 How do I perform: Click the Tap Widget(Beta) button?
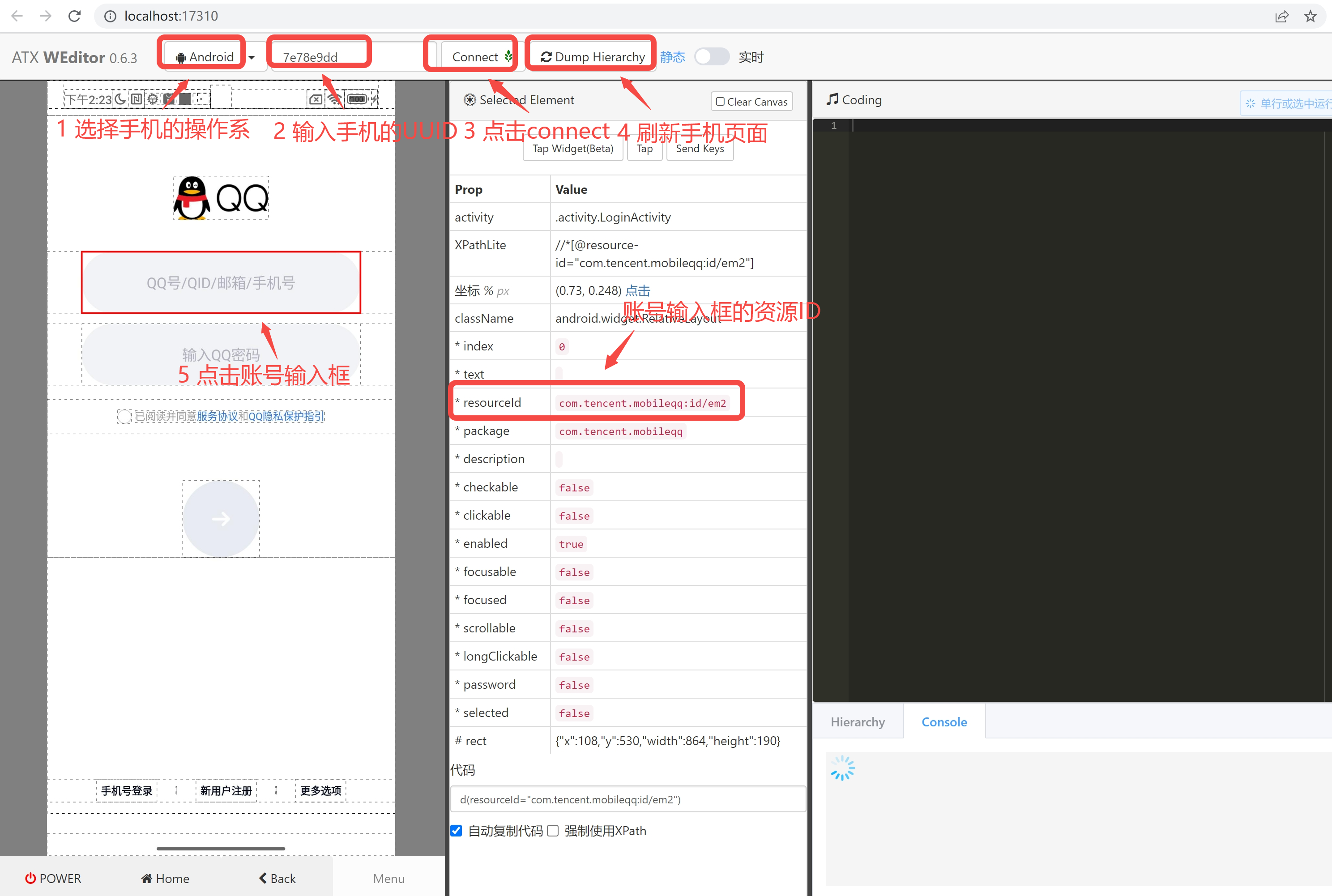(x=573, y=149)
